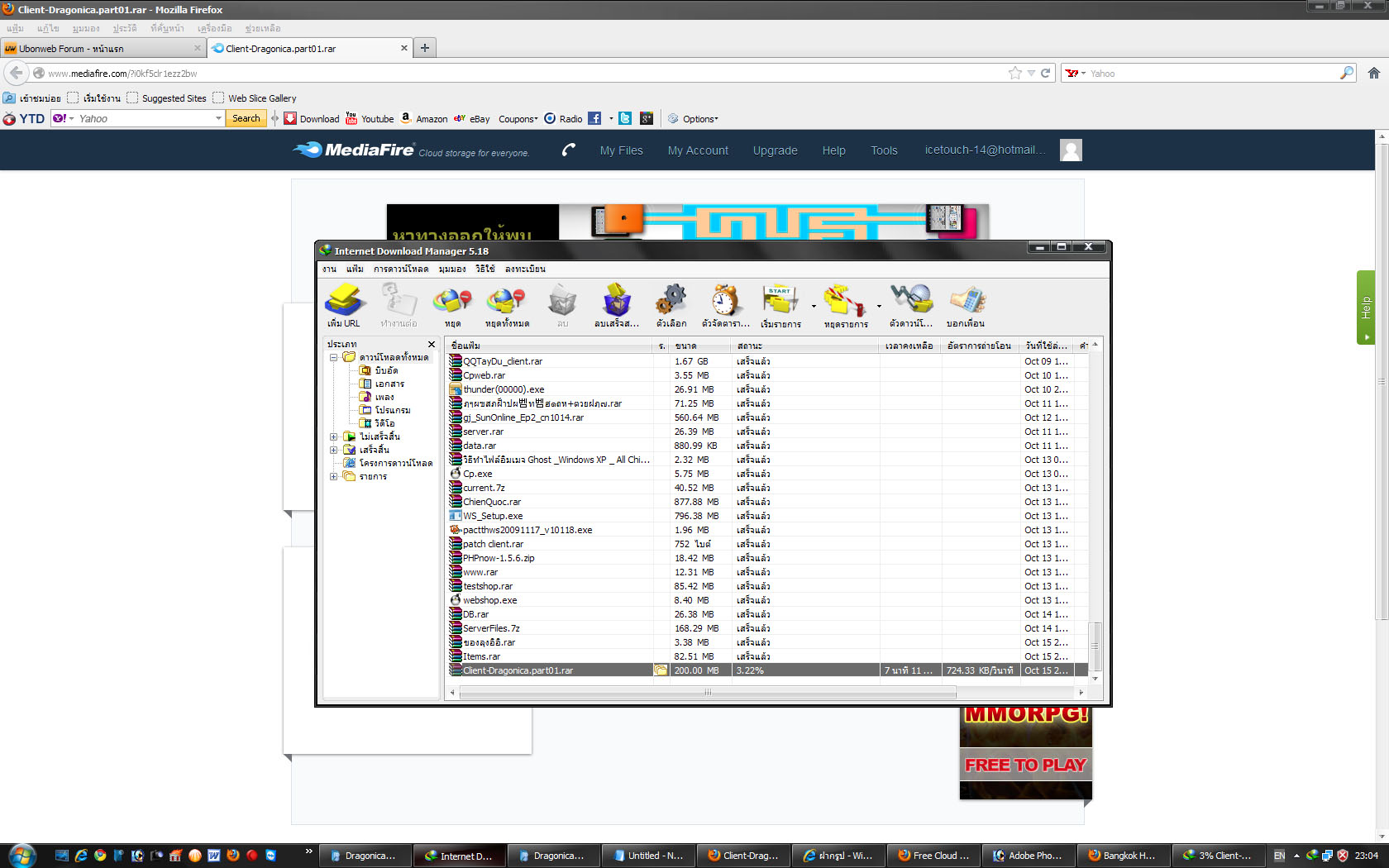Image resolution: width=1389 pixels, height=868 pixels.
Task: Open Amazon from the YTD toolbar
Action: click(x=423, y=119)
